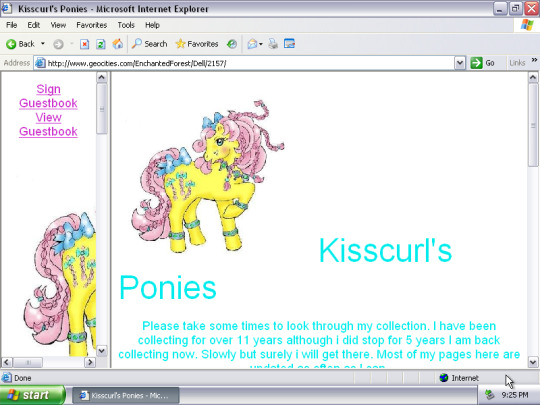Click the yellow pony image in main frame
This screenshot has width=540, height=405.
click(208, 177)
